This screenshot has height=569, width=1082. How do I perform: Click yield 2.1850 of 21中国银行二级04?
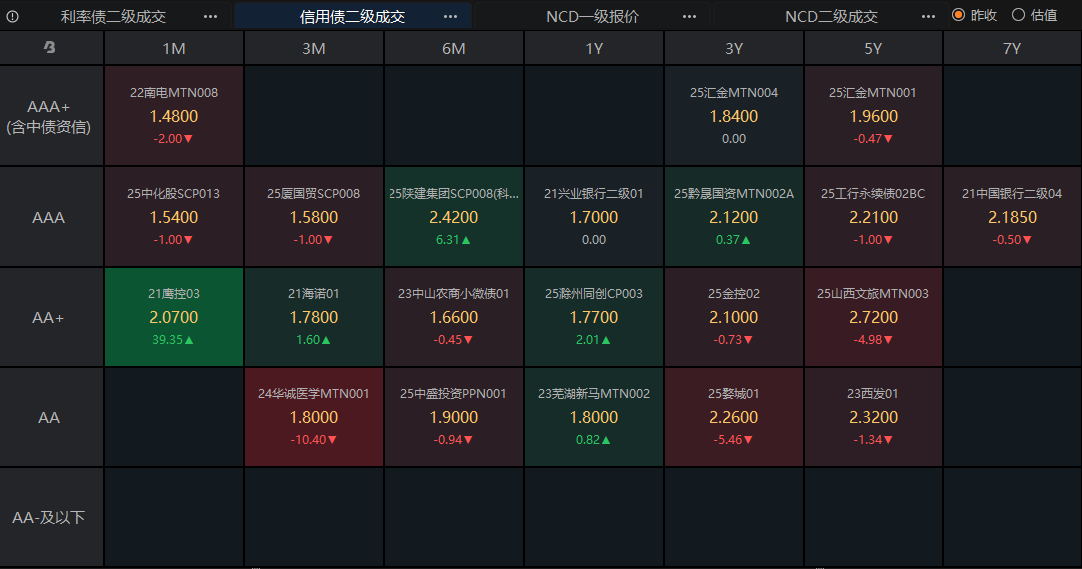[x=1012, y=217]
